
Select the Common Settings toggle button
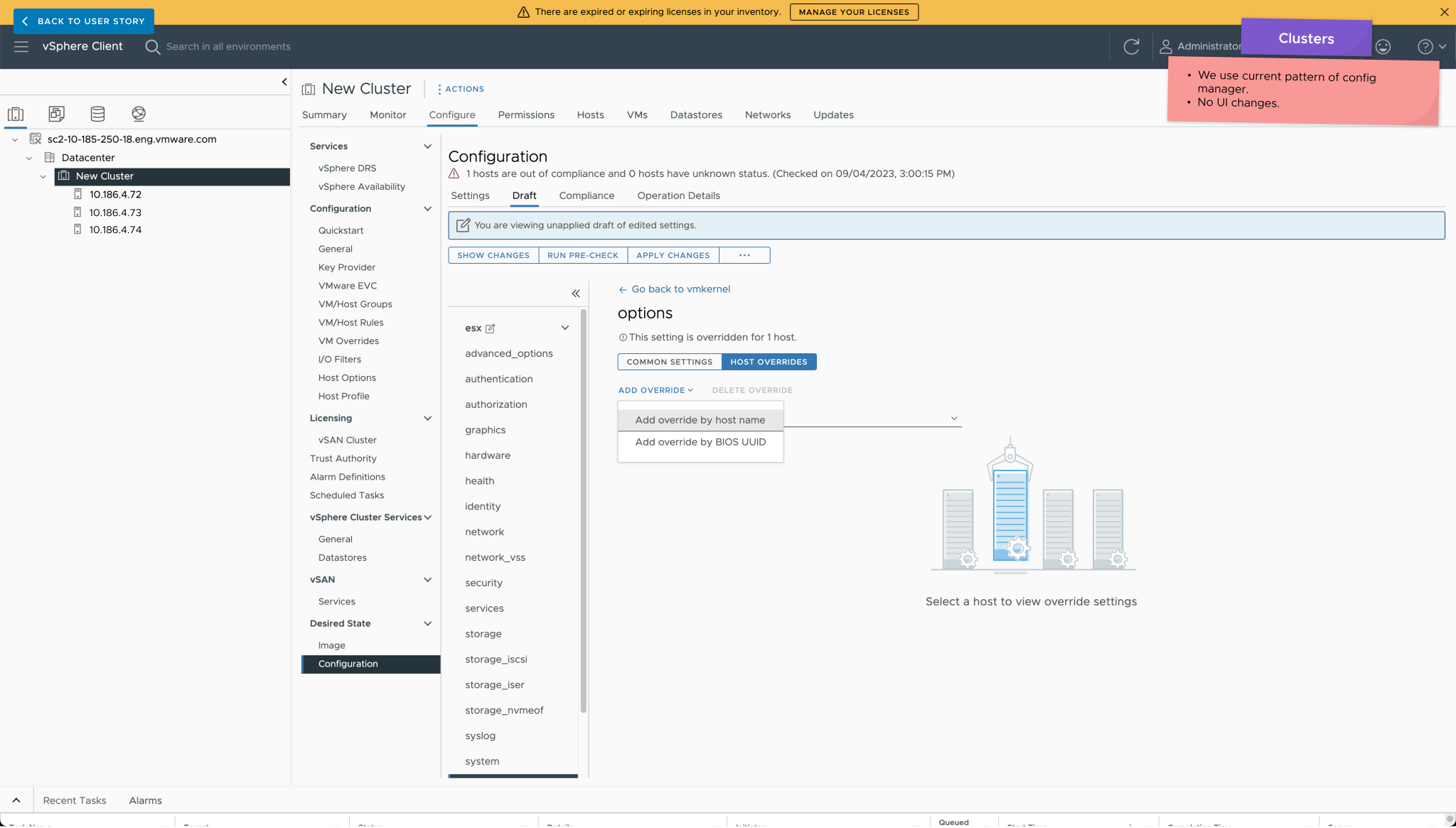pyautogui.click(x=669, y=362)
